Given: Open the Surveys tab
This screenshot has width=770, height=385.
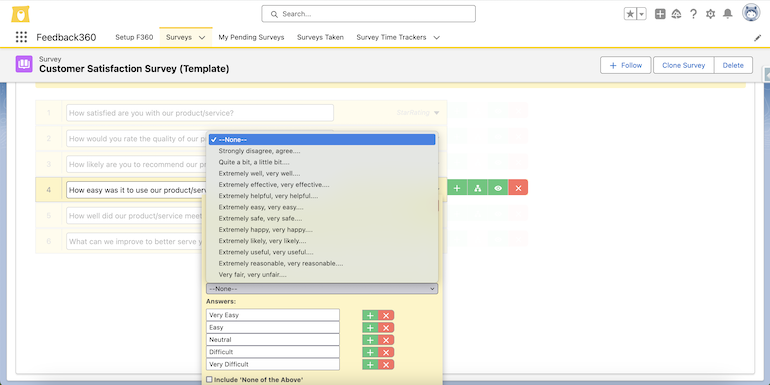Looking at the screenshot, I should (179, 37).
